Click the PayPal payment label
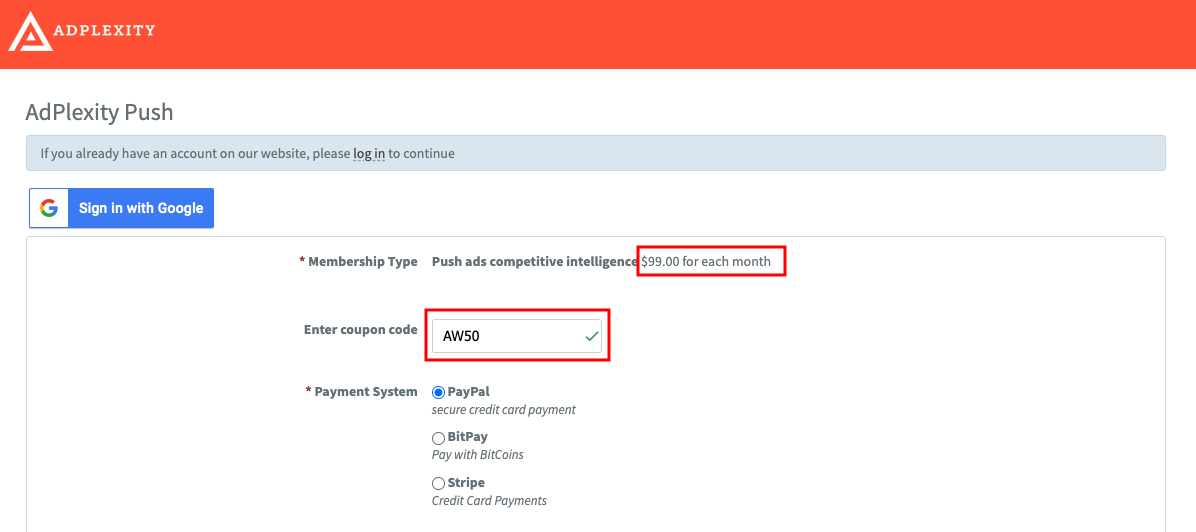 point(468,392)
